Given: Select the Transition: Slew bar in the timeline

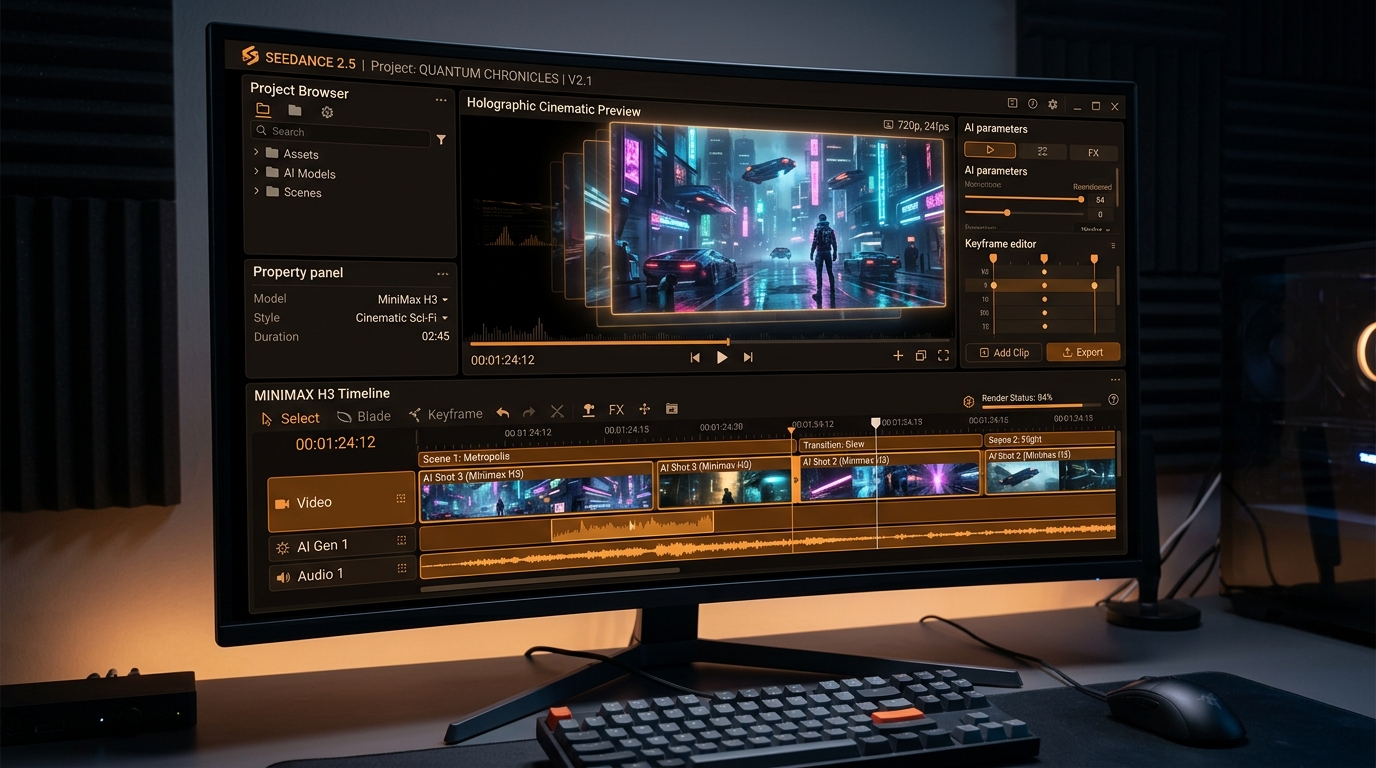Looking at the screenshot, I should (x=890, y=444).
